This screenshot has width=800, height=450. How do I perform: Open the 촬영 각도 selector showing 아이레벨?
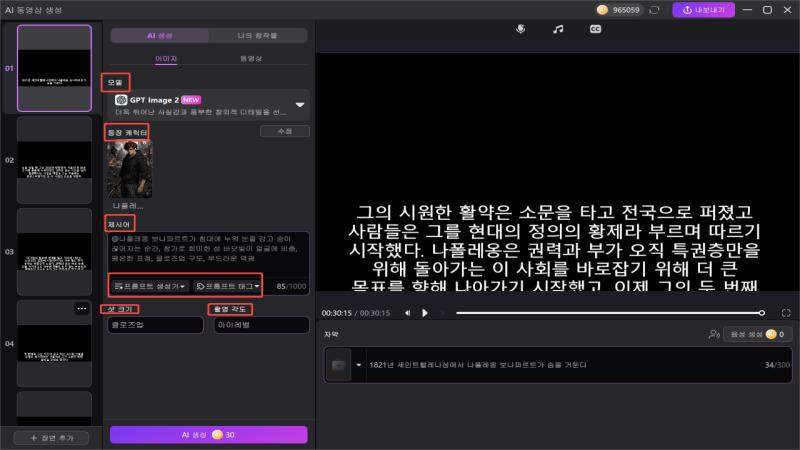tap(261, 325)
